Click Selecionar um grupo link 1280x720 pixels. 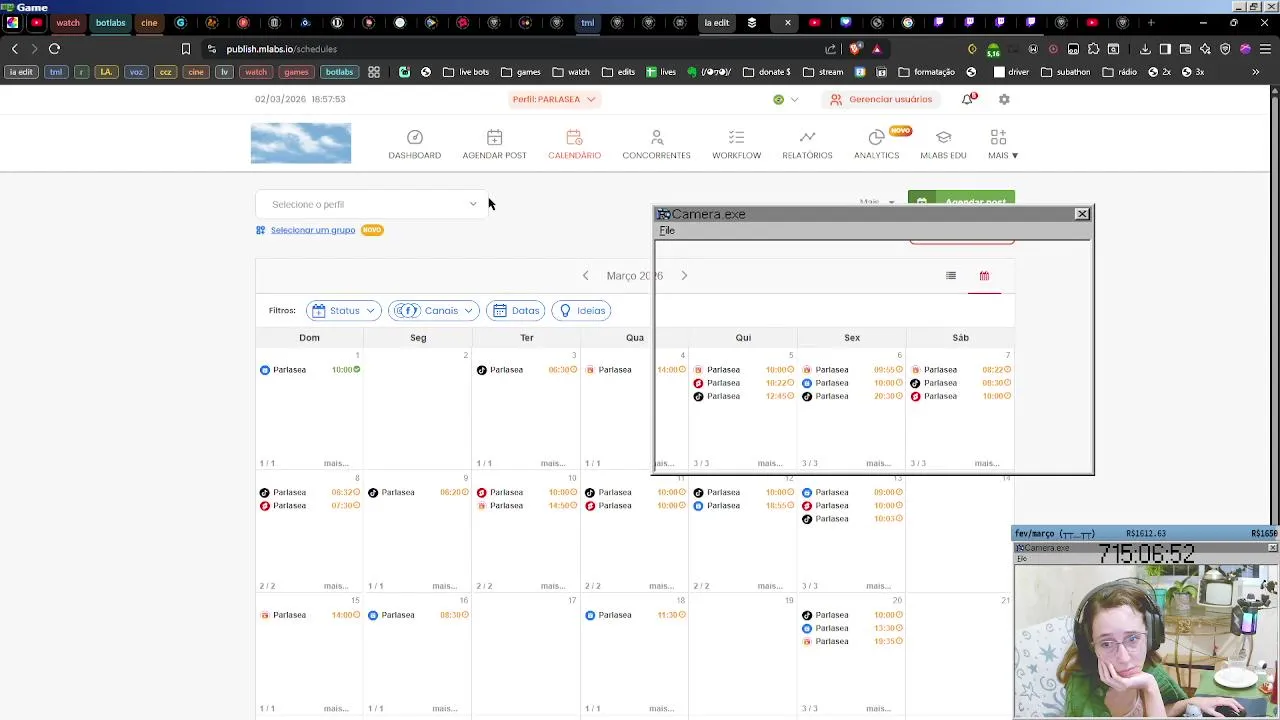(312, 230)
